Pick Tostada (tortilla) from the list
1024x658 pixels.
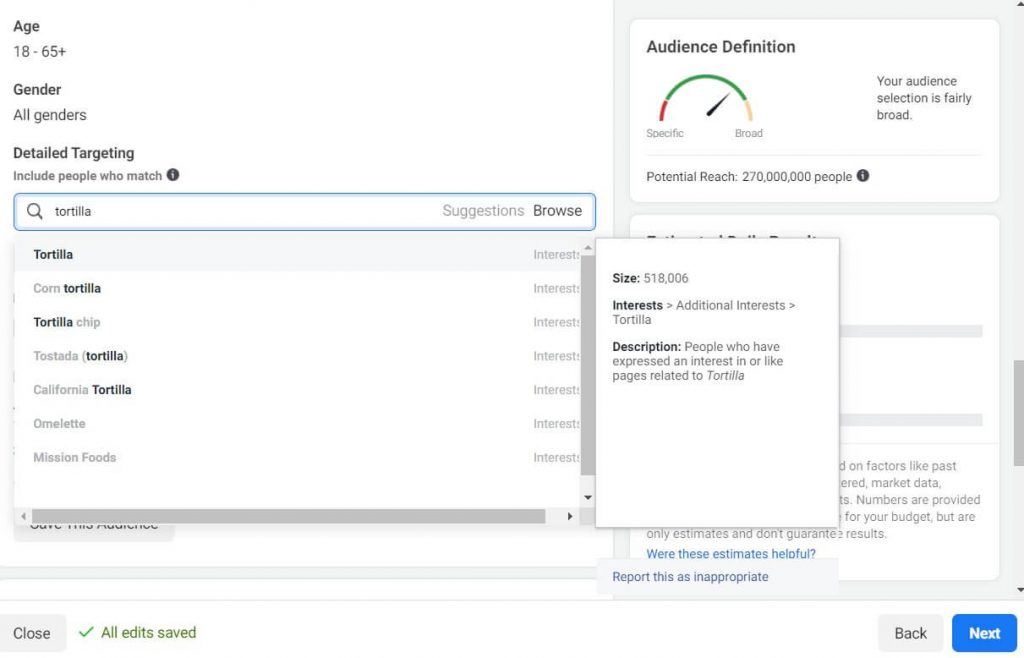(x=80, y=356)
